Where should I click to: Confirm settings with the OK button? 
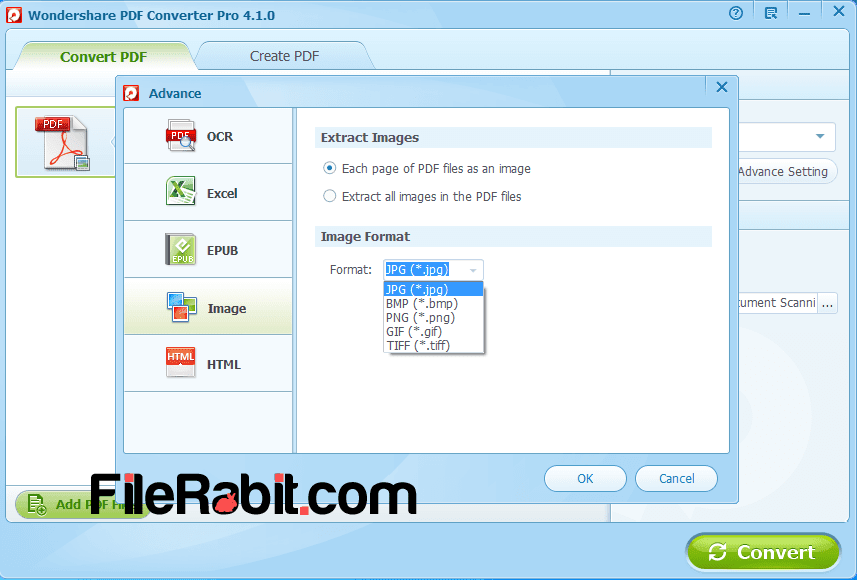(x=585, y=478)
